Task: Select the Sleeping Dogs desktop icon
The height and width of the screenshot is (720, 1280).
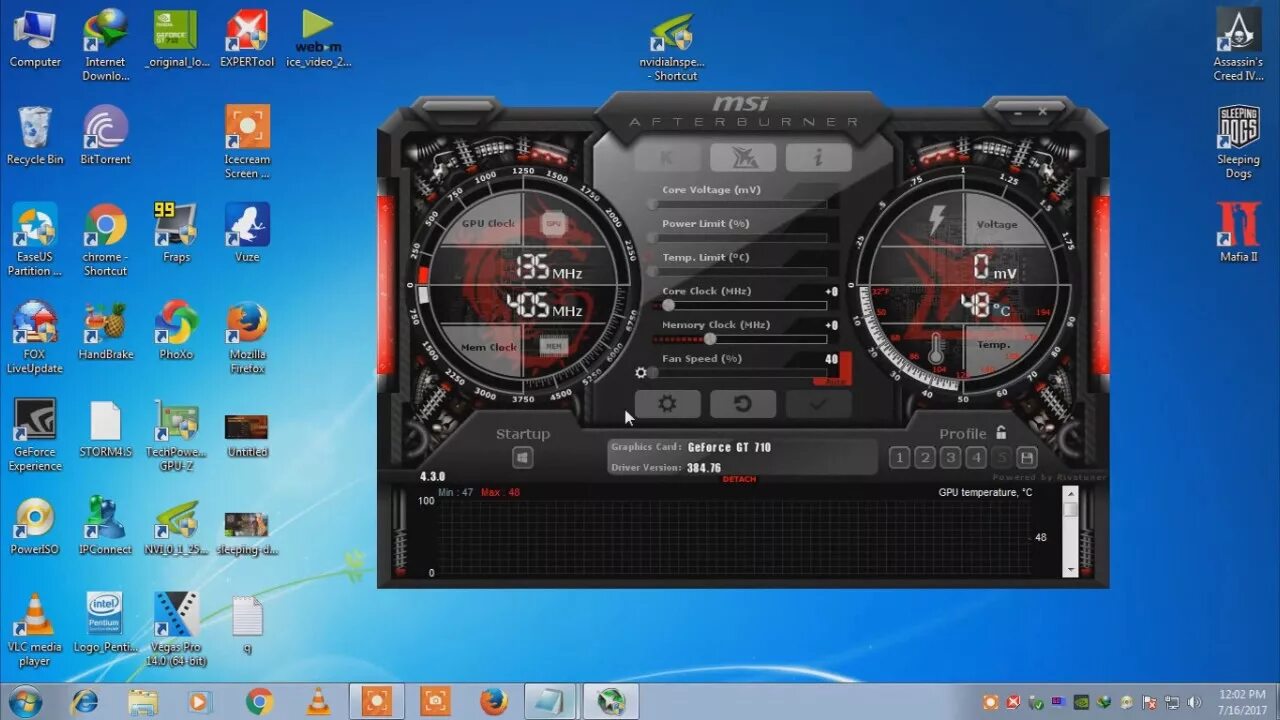Action: coord(1238,142)
